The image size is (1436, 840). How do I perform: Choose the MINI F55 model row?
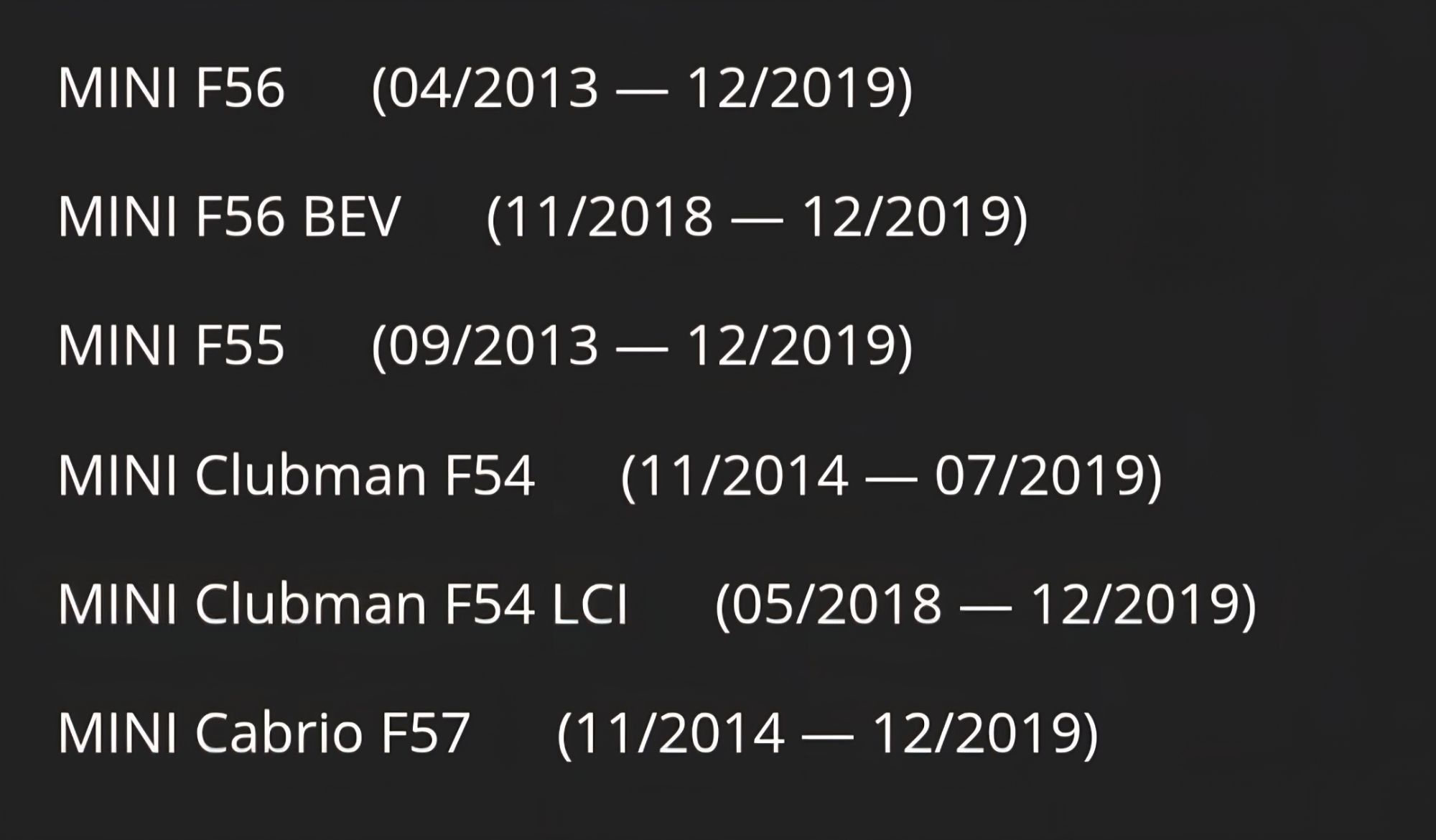point(171,345)
